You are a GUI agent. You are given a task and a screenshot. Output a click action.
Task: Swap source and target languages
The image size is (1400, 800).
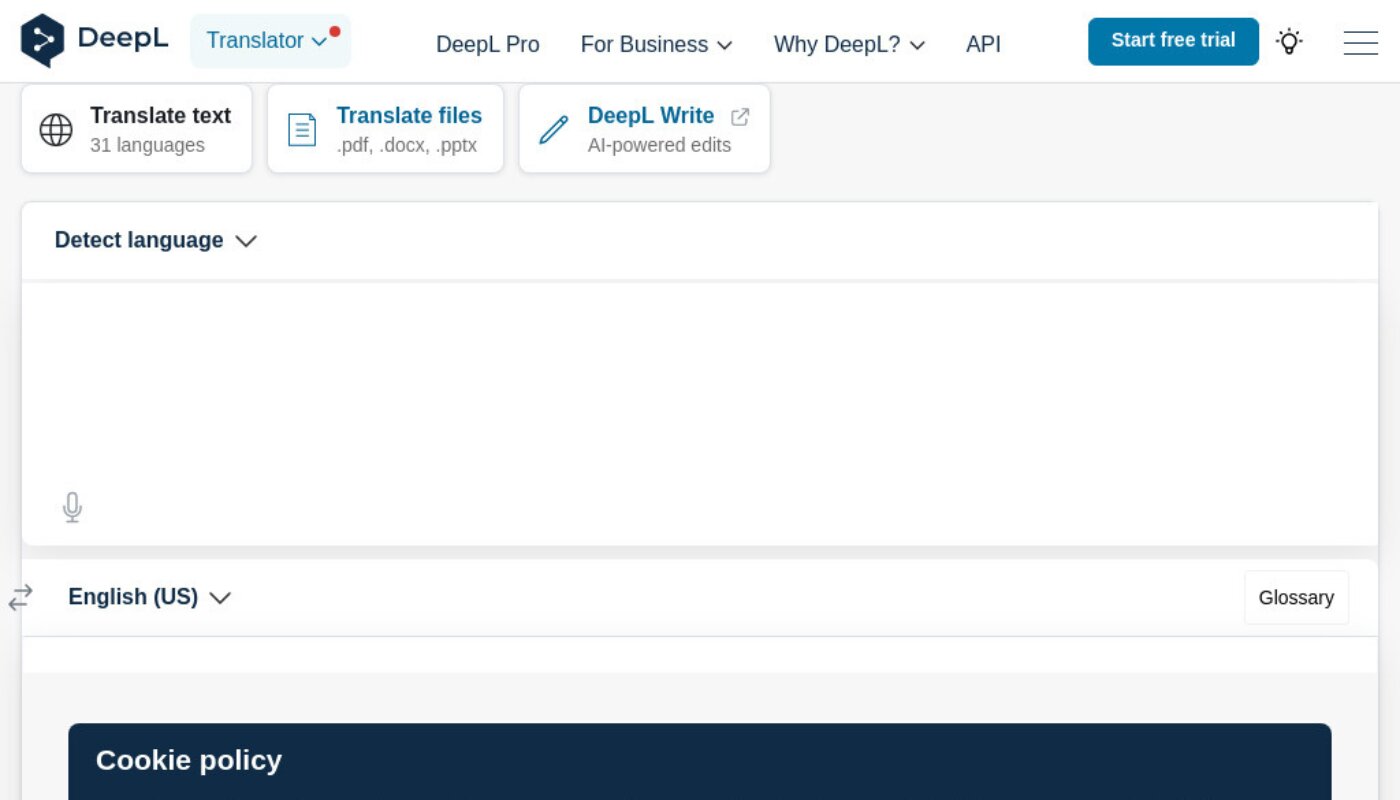point(21,597)
